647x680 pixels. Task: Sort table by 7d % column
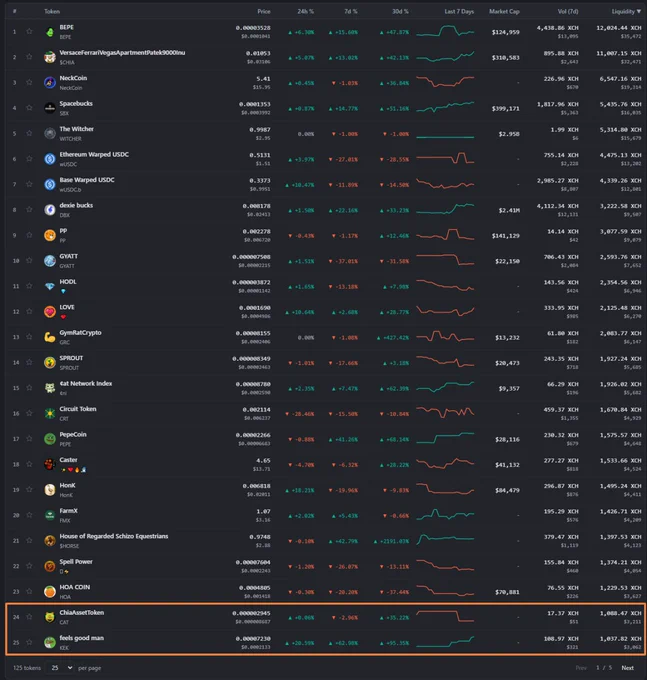tap(351, 12)
